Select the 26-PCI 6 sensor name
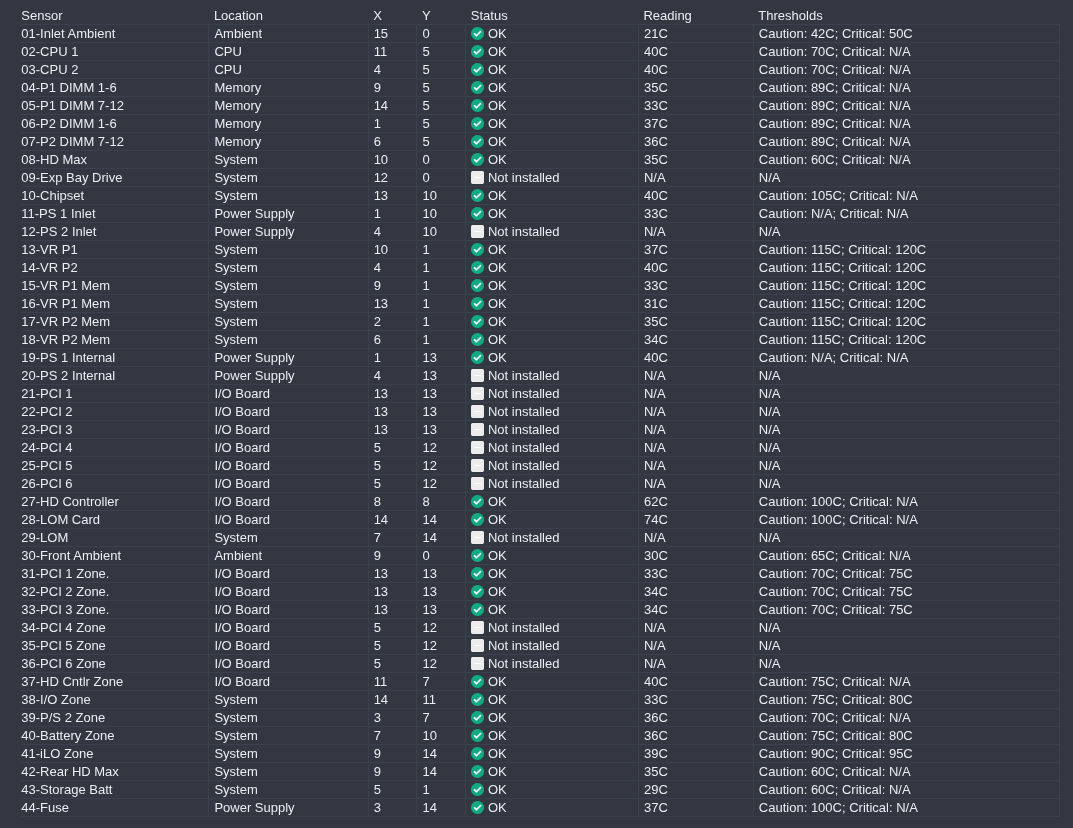 click(x=47, y=484)
